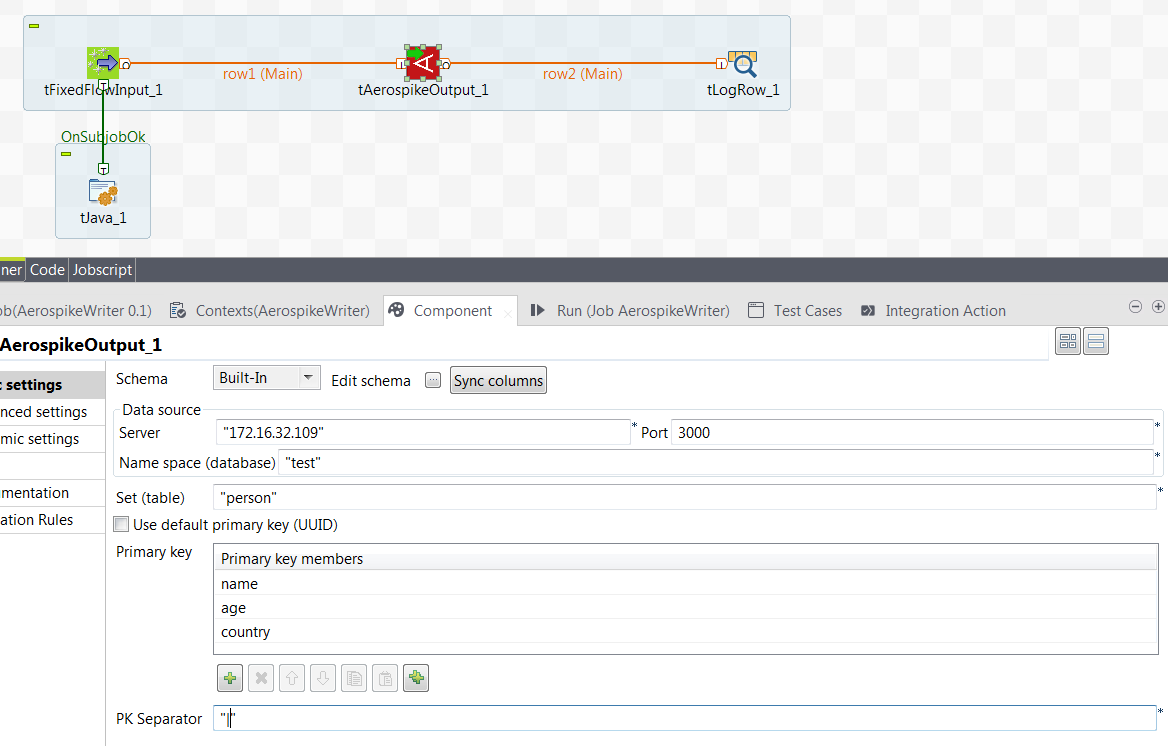This screenshot has height=746, width=1168.
Task: Close the Component tab with X
Action: pos(508,314)
